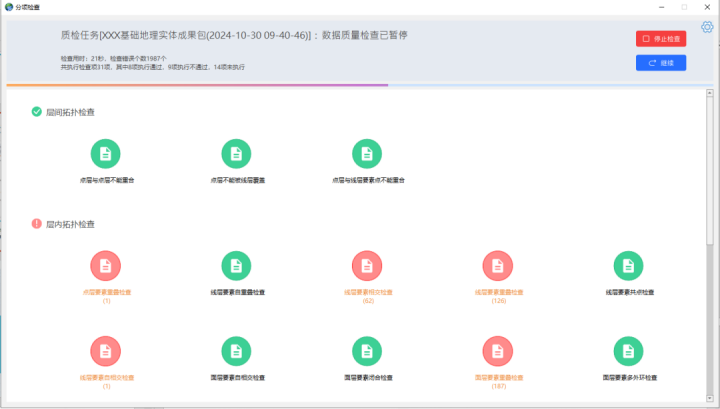Screen dimensions: 720x409
Task: Open settings via the gear icon
Action: (x=707, y=27)
